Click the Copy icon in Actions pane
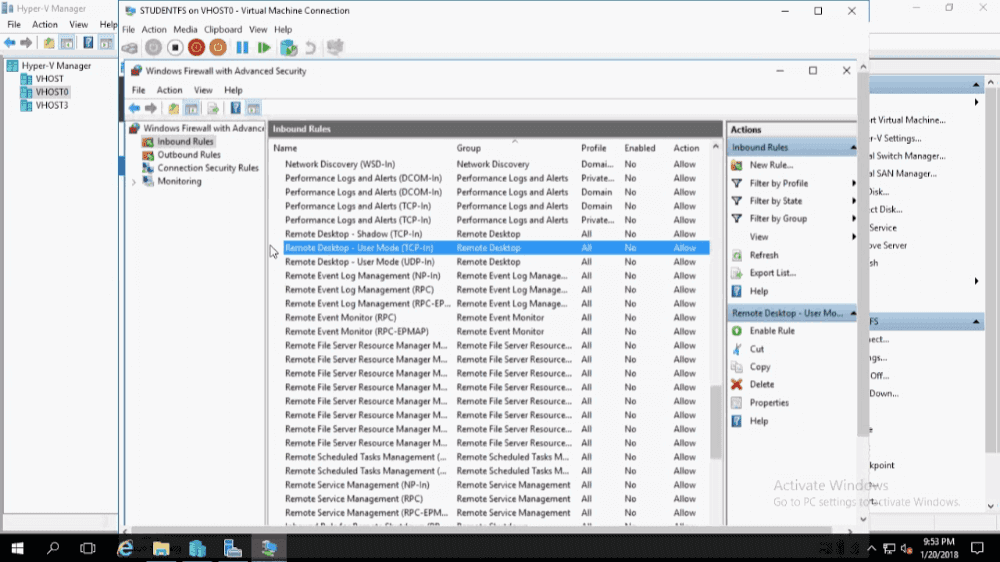Image resolution: width=1000 pixels, height=562 pixels. click(x=737, y=367)
